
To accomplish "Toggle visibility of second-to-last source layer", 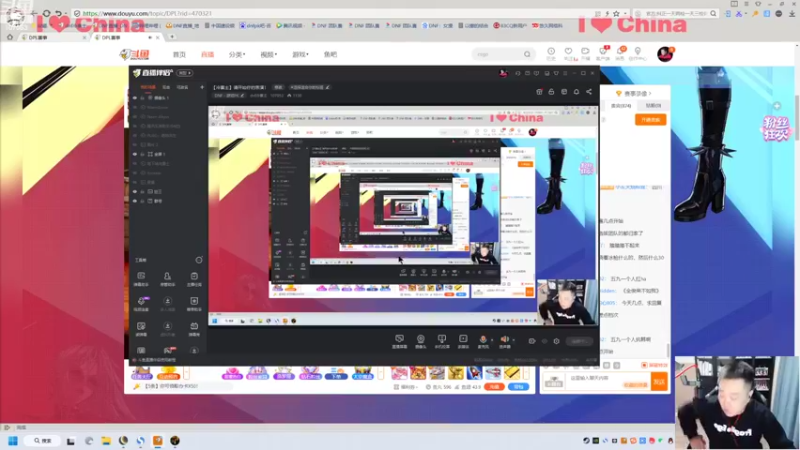I will click(x=135, y=191).
